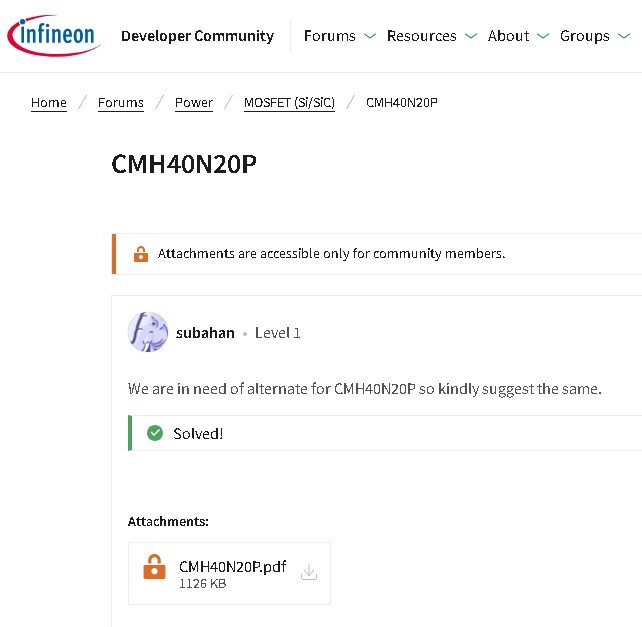Expand the Groups dropdown chevron

point(623,36)
